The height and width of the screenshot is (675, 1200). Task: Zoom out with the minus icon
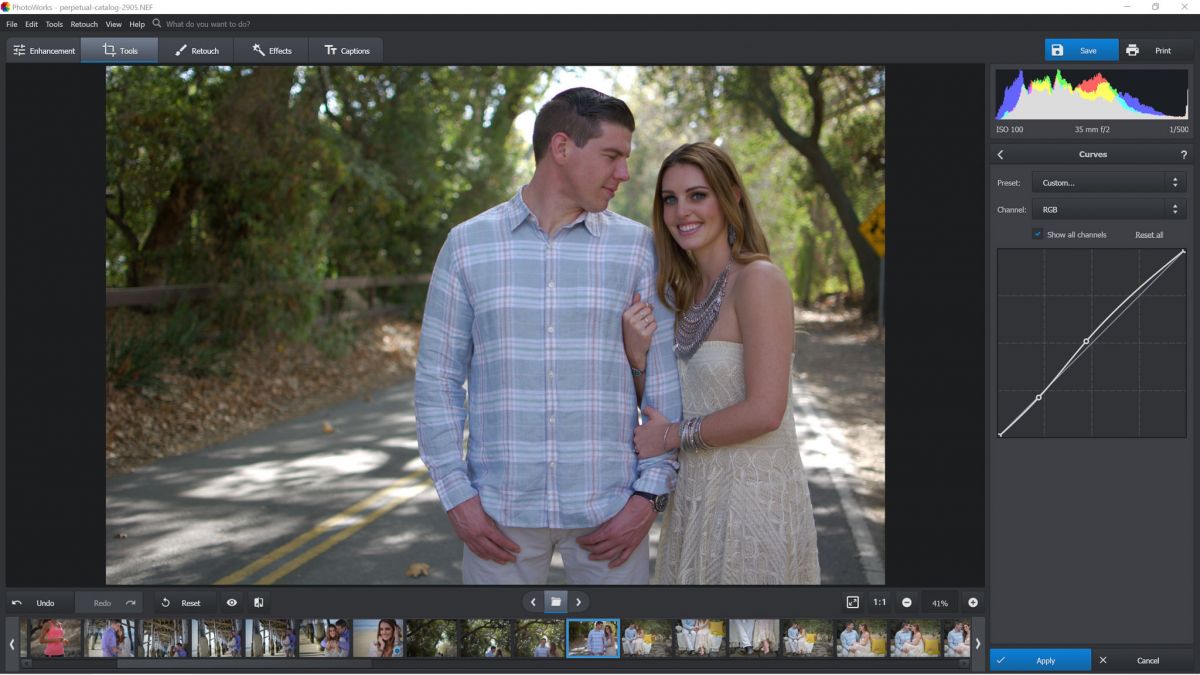(x=908, y=602)
